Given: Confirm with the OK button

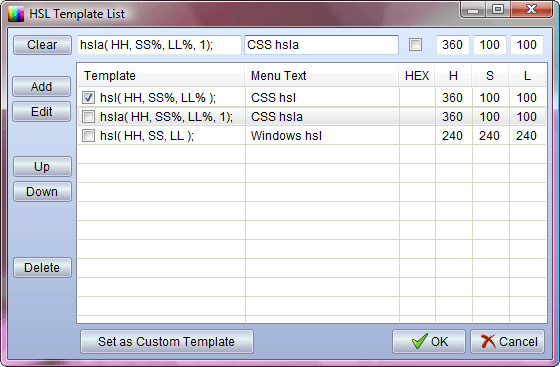Looking at the screenshot, I should (x=429, y=342).
